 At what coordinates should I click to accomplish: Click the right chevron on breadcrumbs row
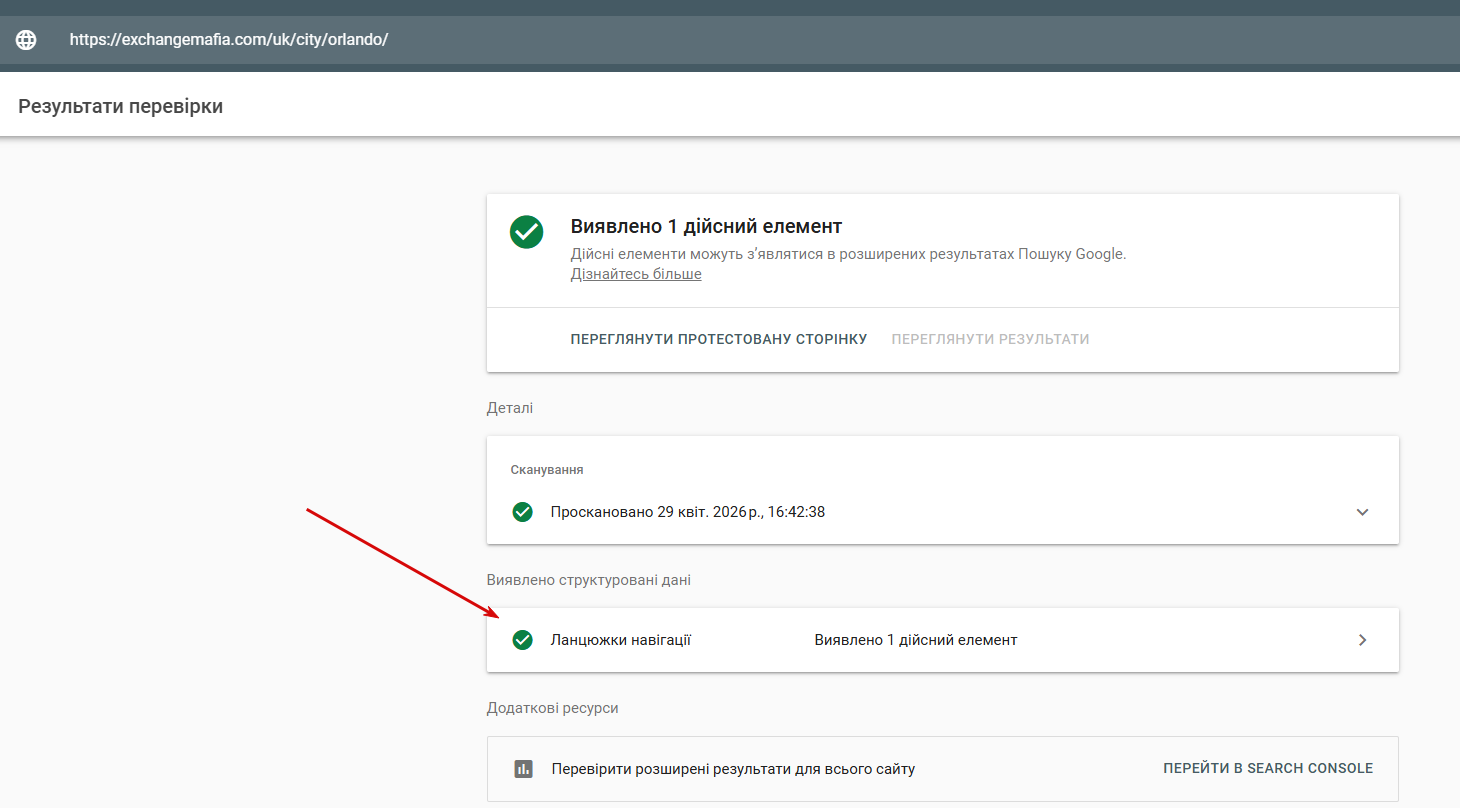[x=1362, y=640]
